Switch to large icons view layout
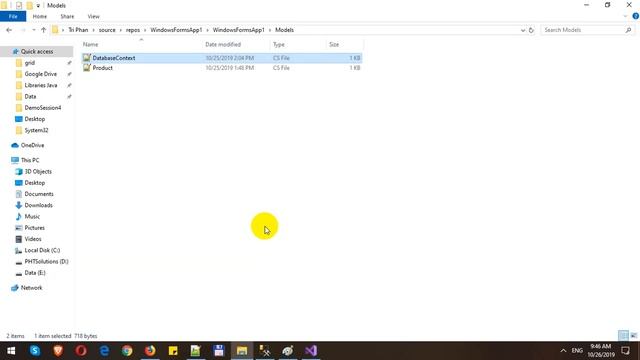 click(633, 336)
